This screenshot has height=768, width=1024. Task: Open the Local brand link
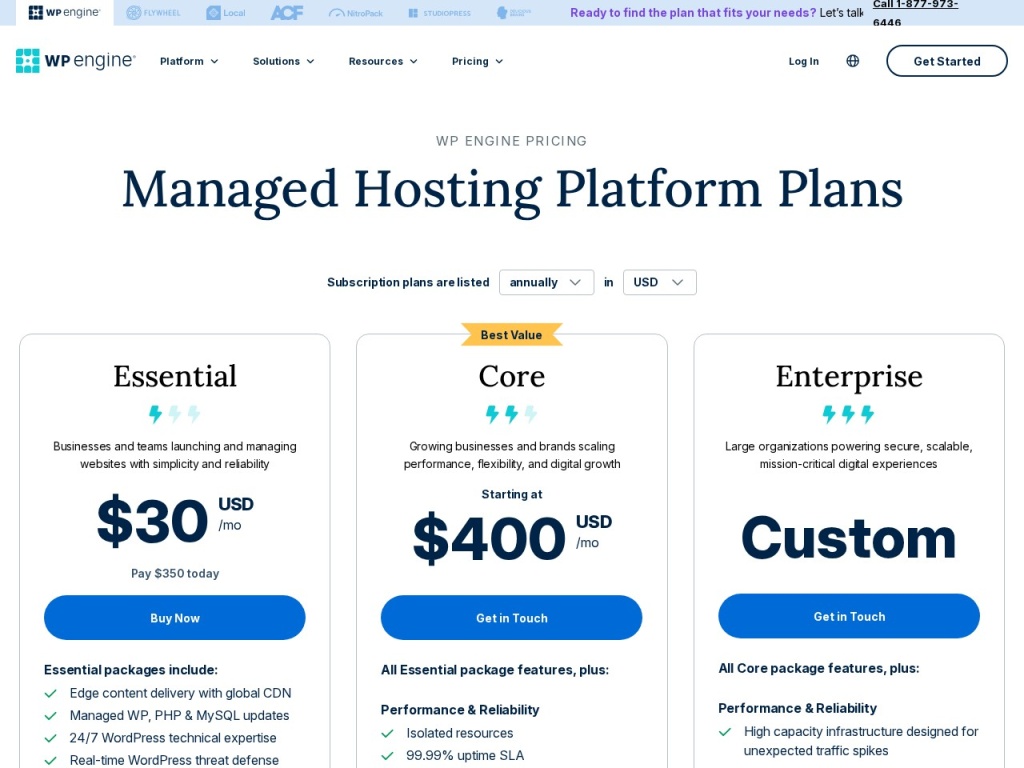pyautogui.click(x=226, y=12)
